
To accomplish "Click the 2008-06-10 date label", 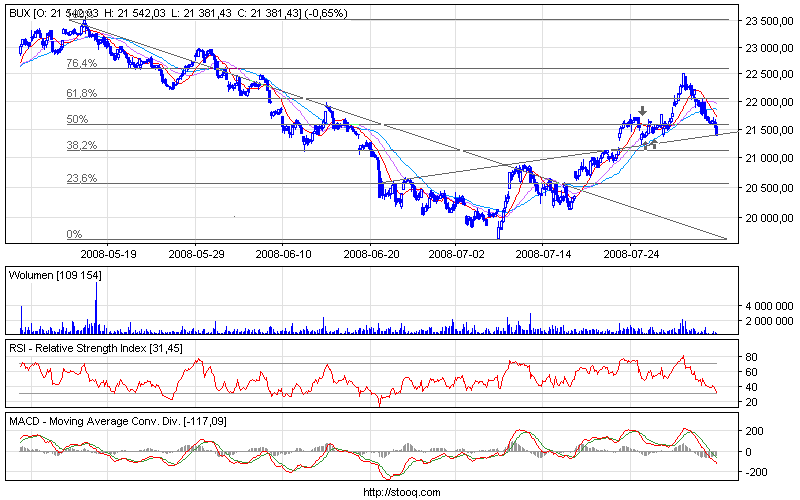I will coord(283,254).
